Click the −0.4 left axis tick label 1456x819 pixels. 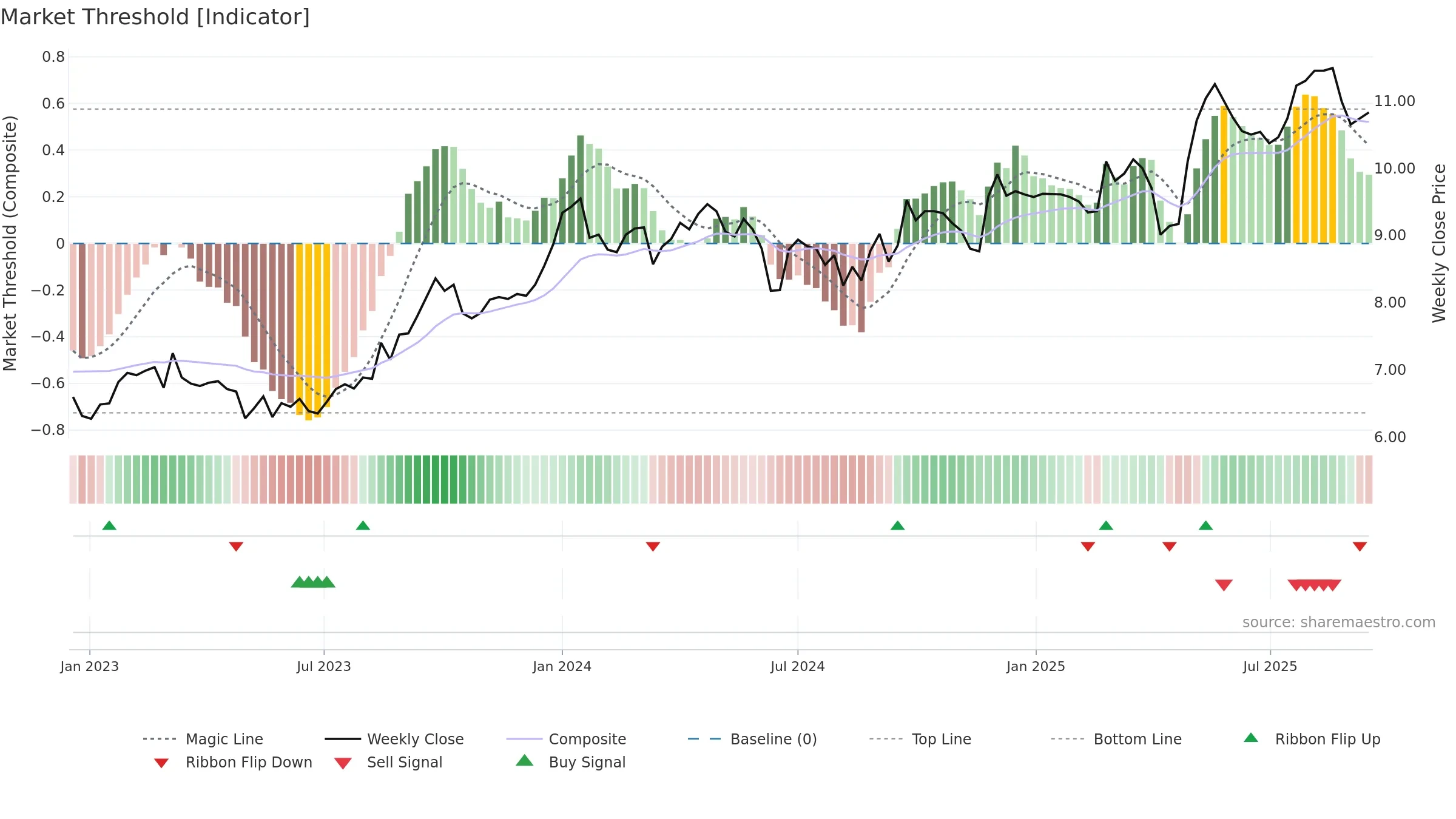[x=48, y=337]
